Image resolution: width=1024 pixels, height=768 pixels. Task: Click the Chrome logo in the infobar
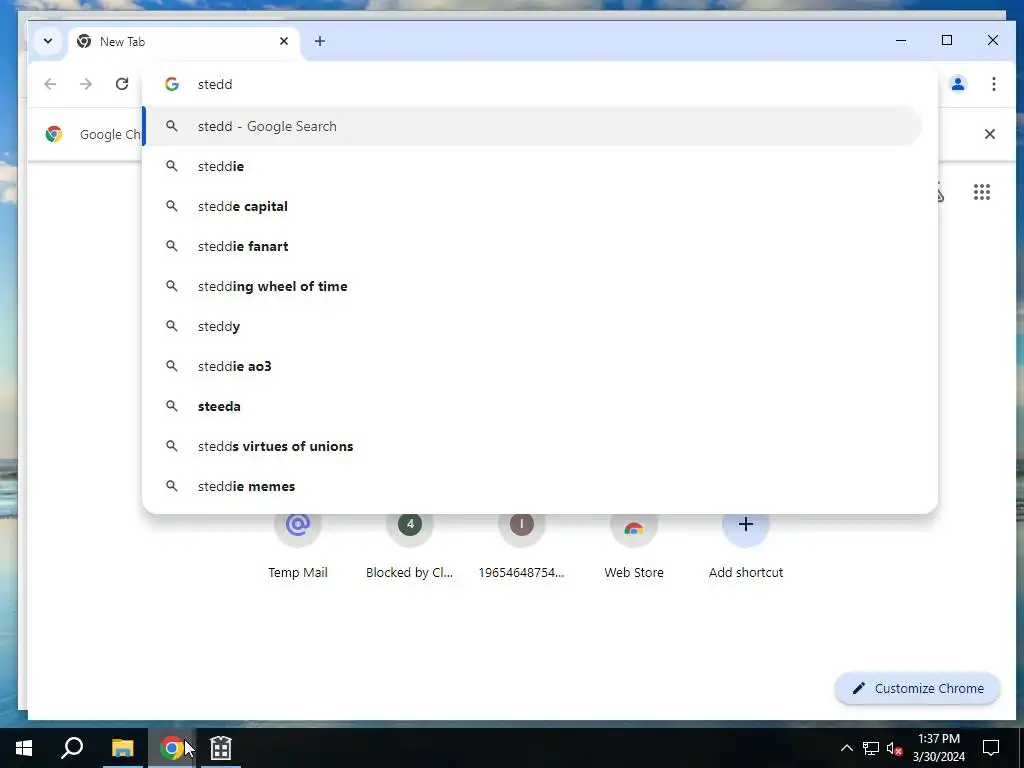pyautogui.click(x=54, y=134)
